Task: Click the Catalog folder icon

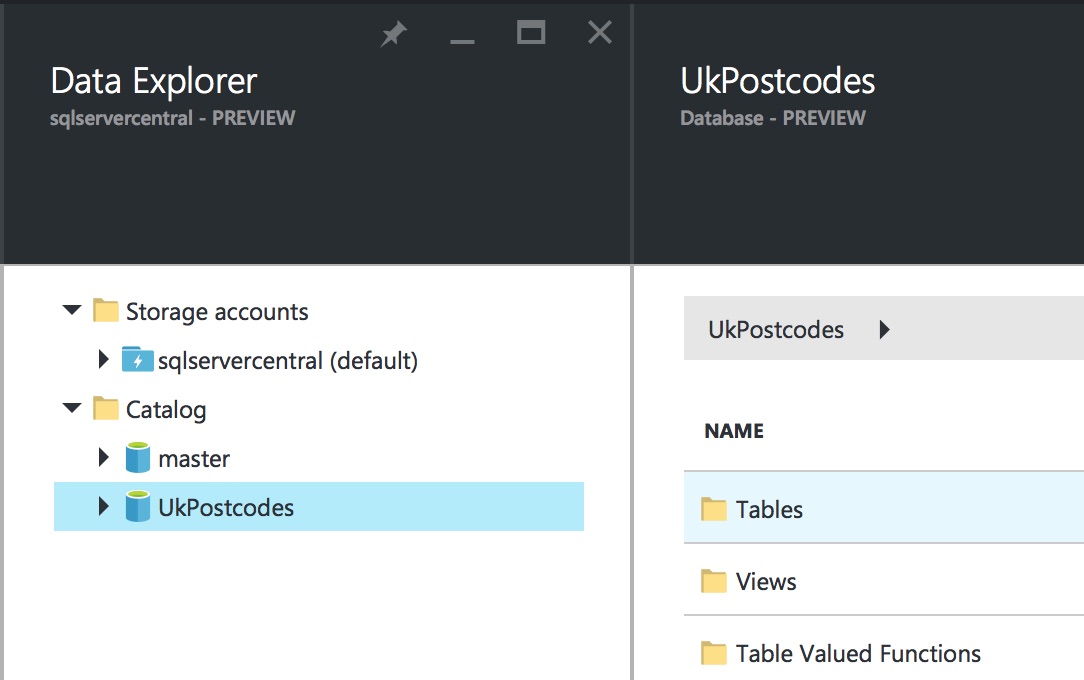Action: 106,409
